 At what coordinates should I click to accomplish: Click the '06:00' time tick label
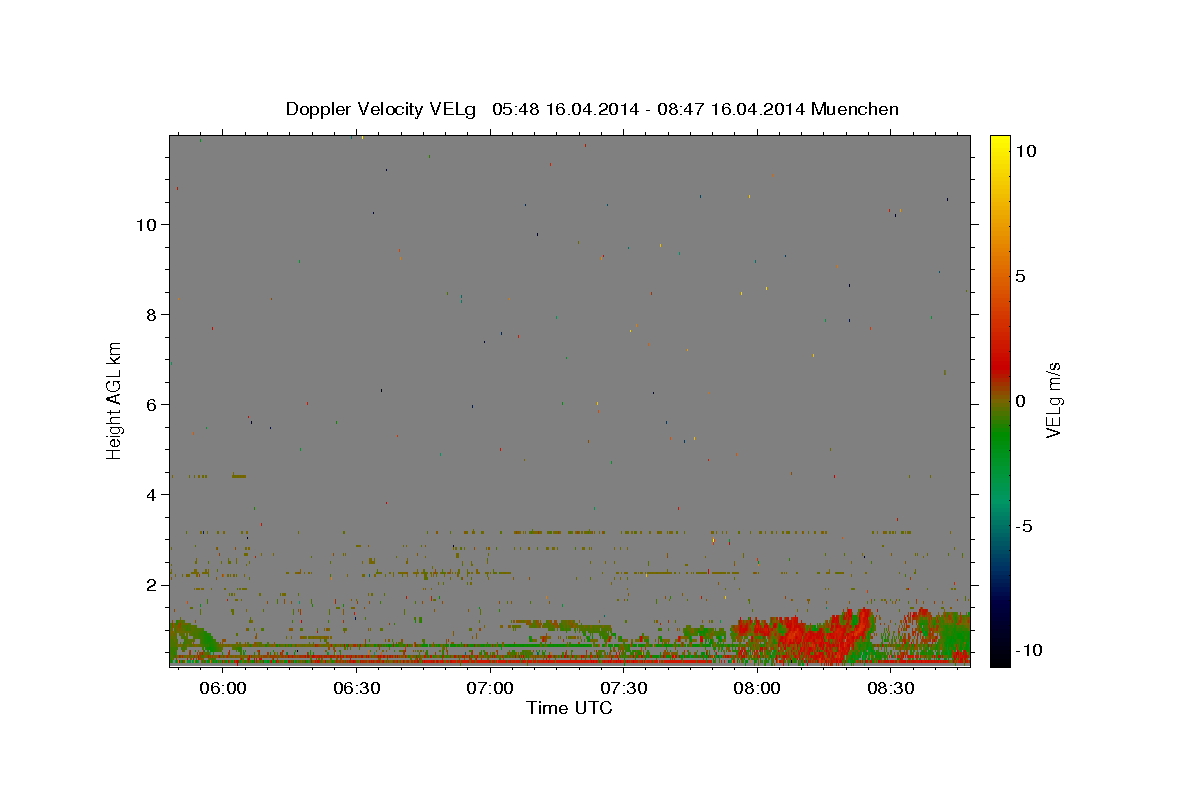(223, 689)
